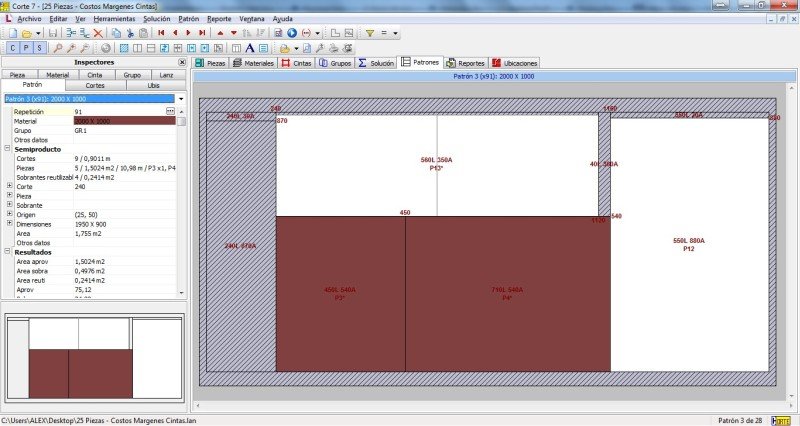Go to last pattern with red skip-forward arrow

tap(202, 33)
